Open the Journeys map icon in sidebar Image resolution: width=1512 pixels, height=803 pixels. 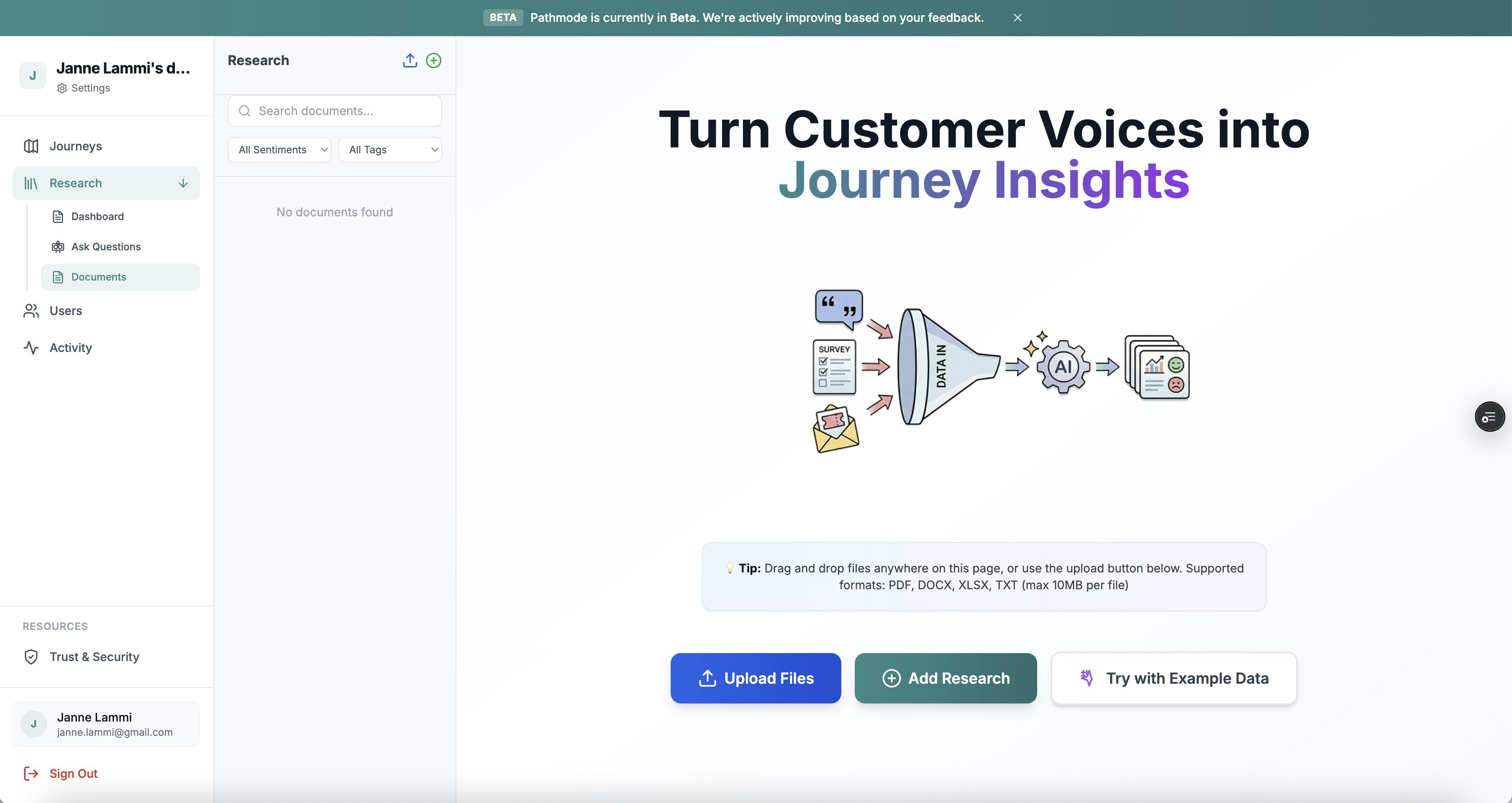[31, 146]
